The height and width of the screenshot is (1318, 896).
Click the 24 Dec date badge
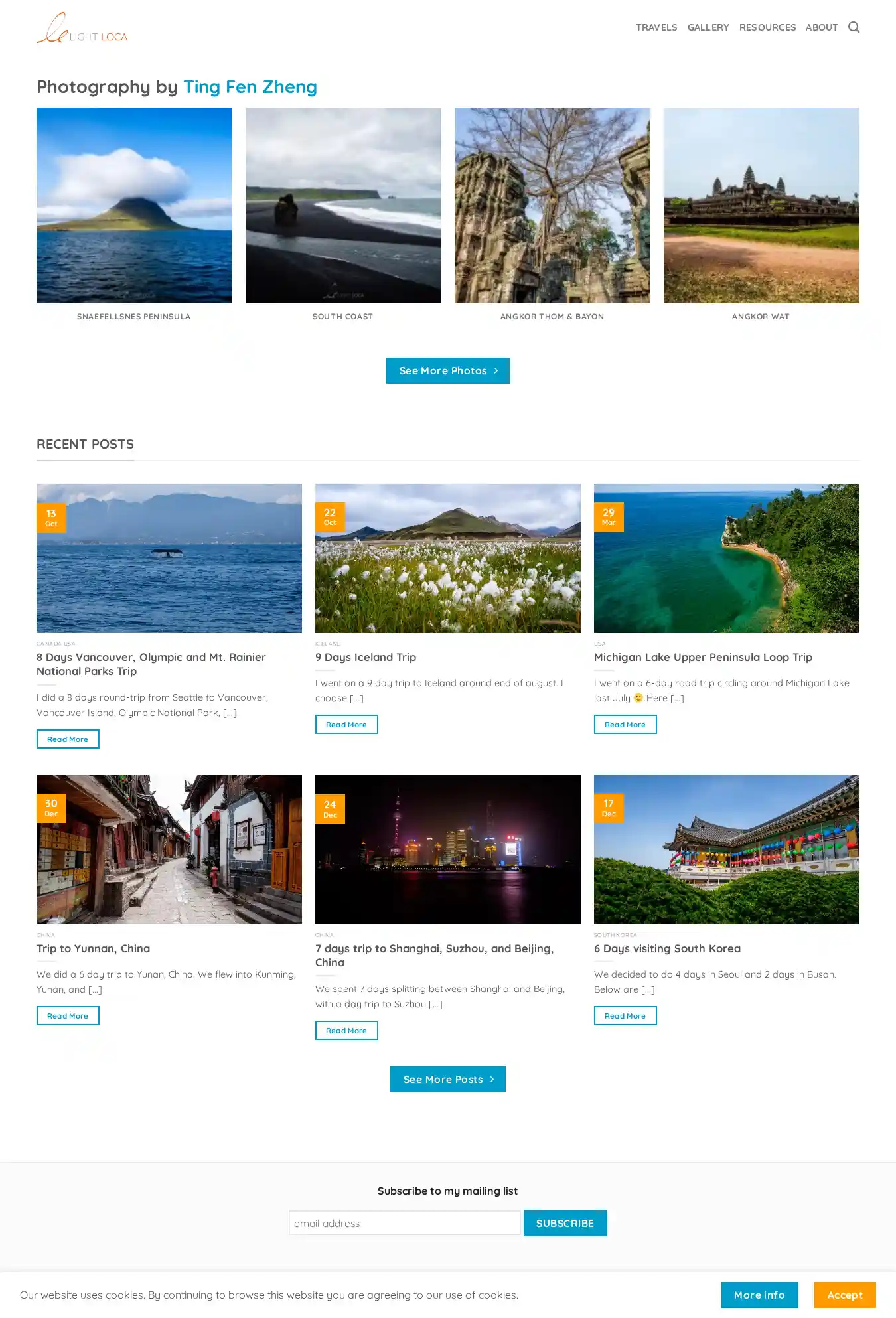(x=330, y=809)
